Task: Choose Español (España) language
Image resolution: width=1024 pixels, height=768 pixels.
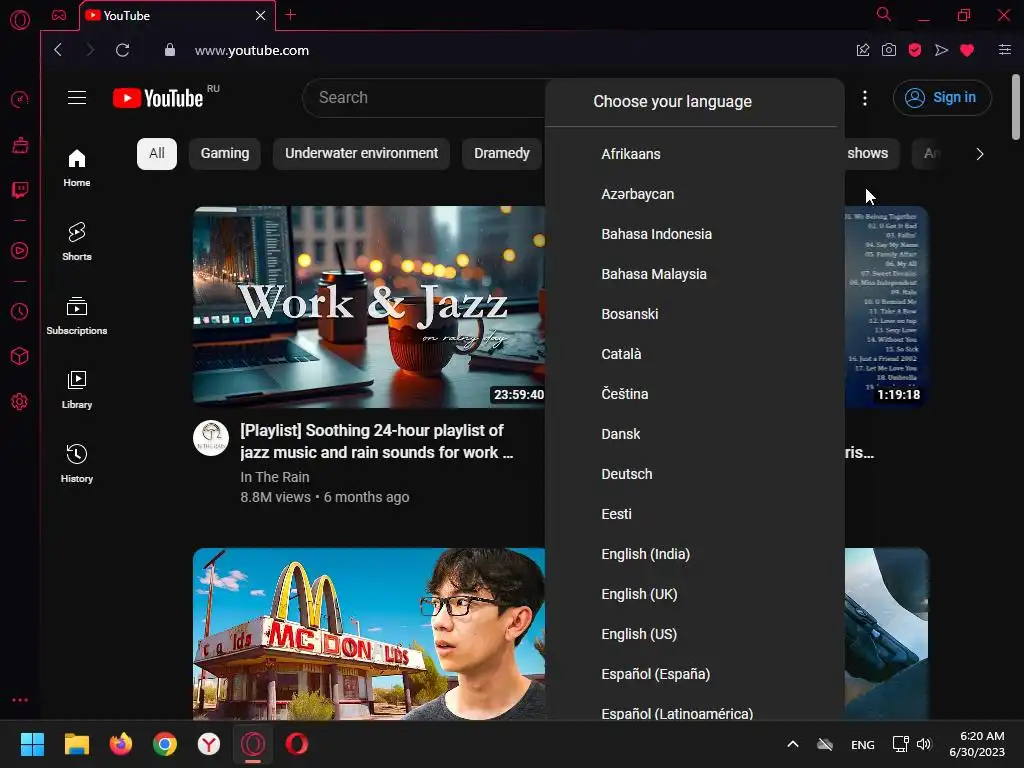Action: click(x=695, y=674)
